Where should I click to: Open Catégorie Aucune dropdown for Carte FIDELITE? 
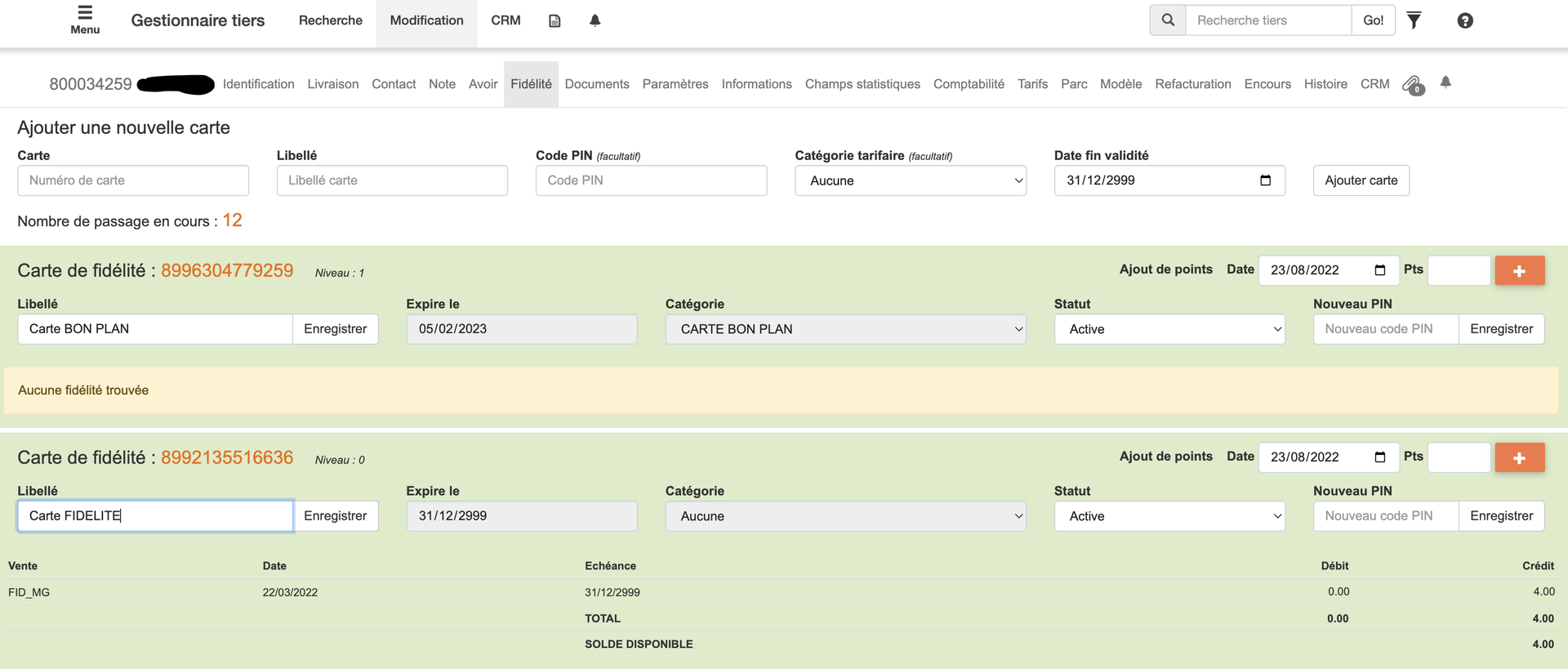click(x=846, y=516)
